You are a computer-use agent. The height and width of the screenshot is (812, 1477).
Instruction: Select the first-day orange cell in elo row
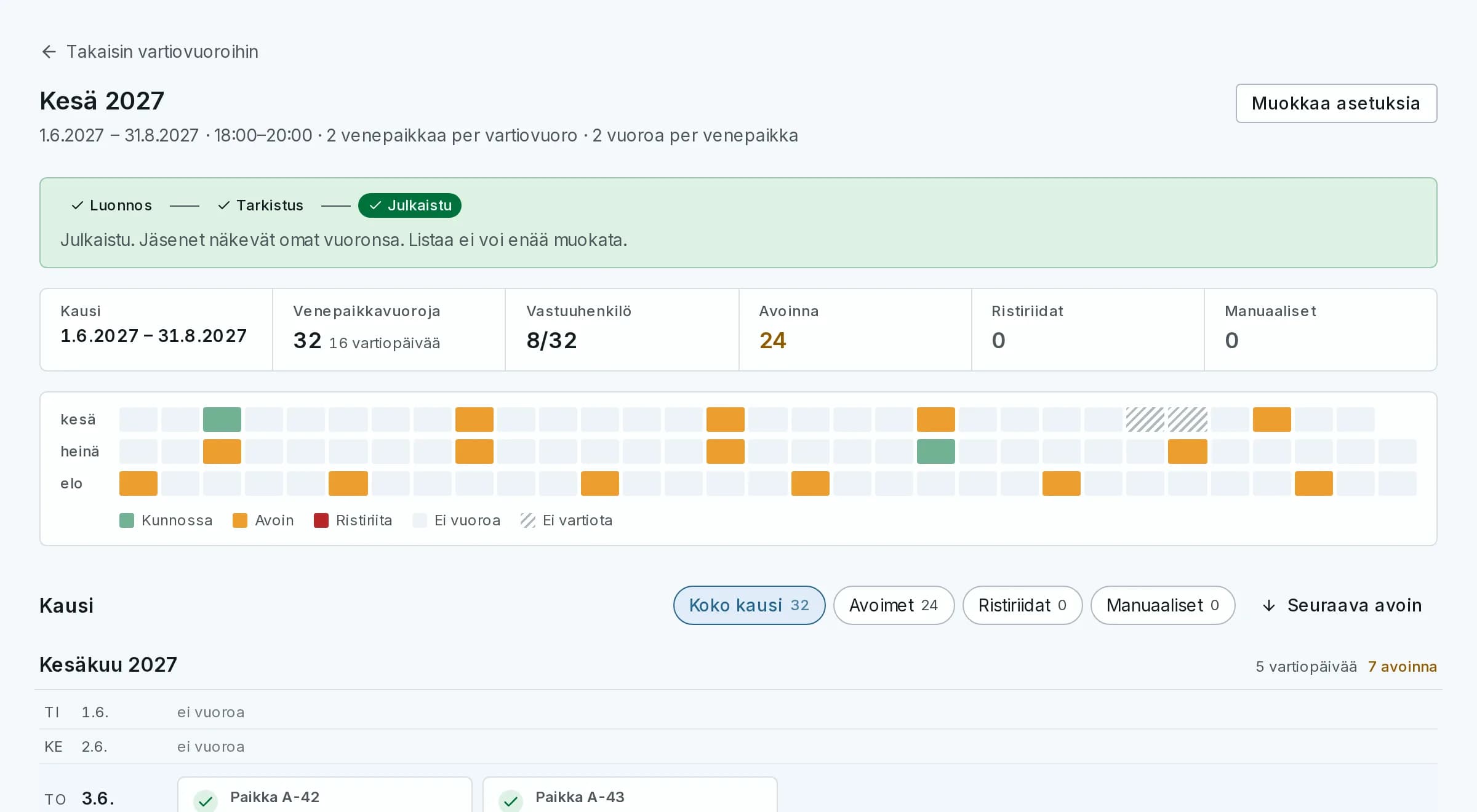138,484
